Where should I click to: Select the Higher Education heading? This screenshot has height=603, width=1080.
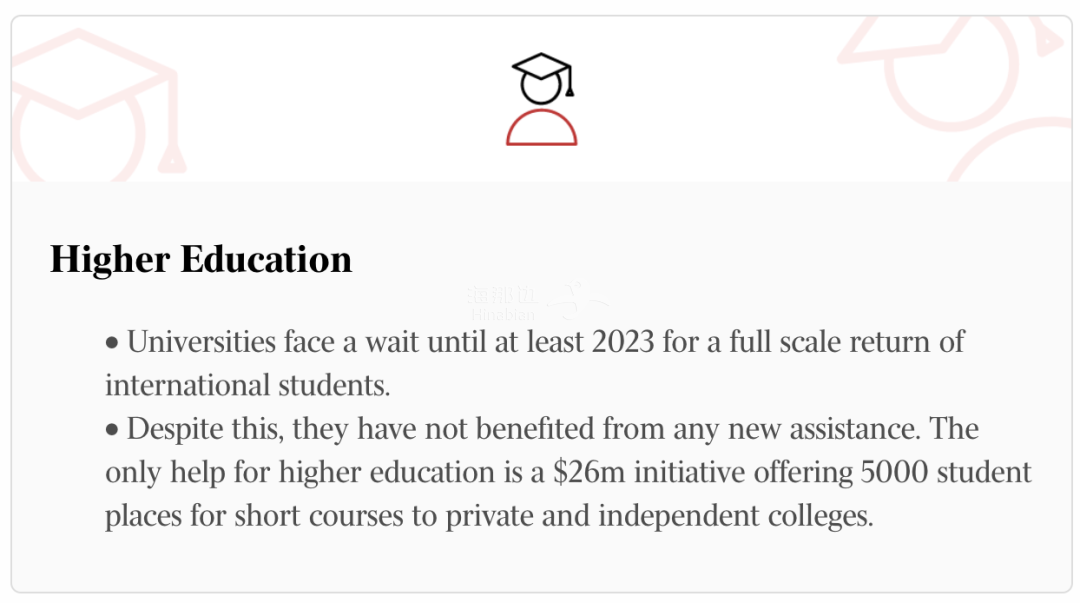pos(201,260)
